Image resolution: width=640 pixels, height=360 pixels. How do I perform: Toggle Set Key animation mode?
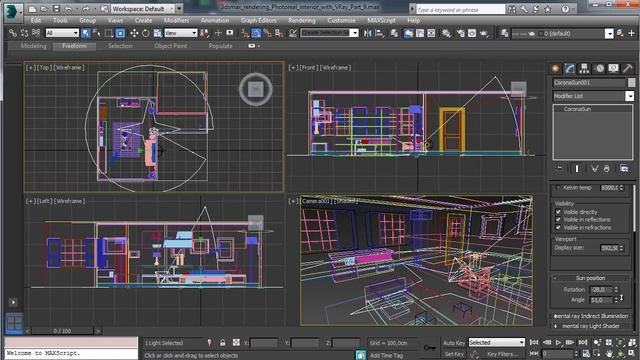(x=454, y=354)
